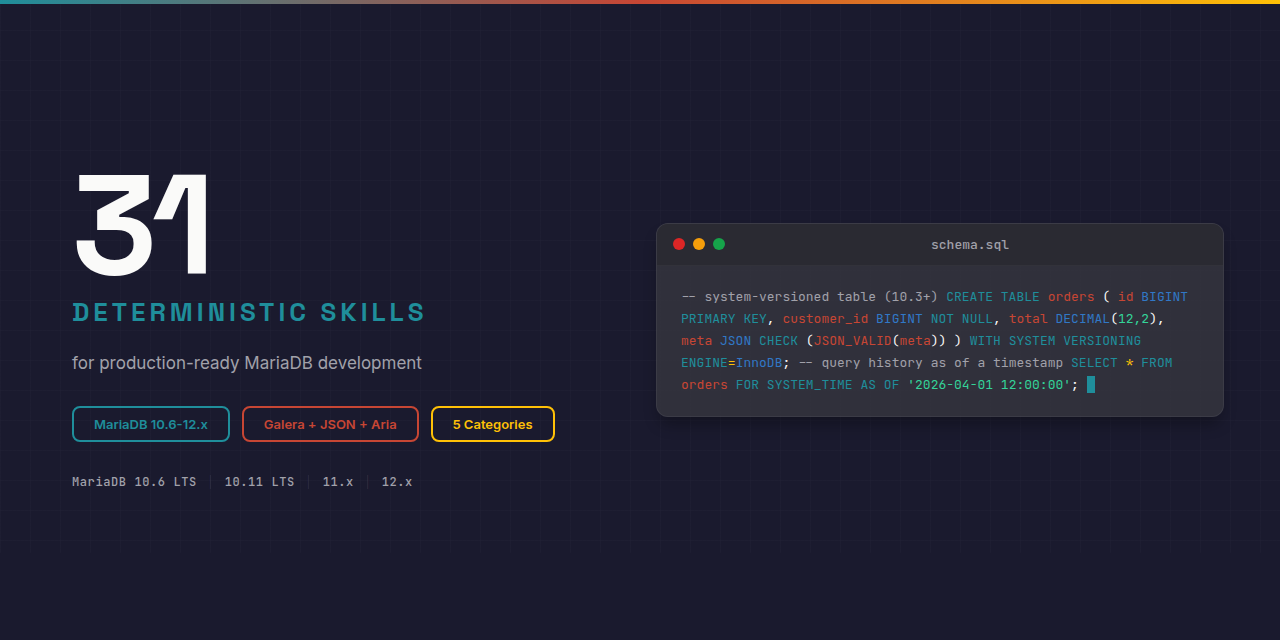Click the teal text cursor block

pos(1091,385)
